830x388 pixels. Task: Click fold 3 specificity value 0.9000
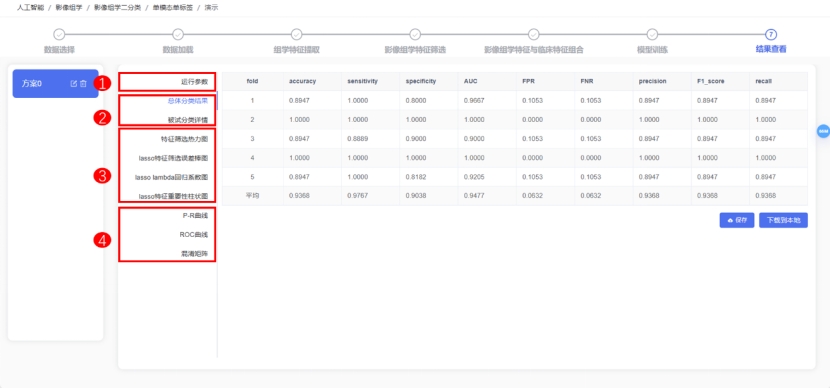tap(416, 139)
